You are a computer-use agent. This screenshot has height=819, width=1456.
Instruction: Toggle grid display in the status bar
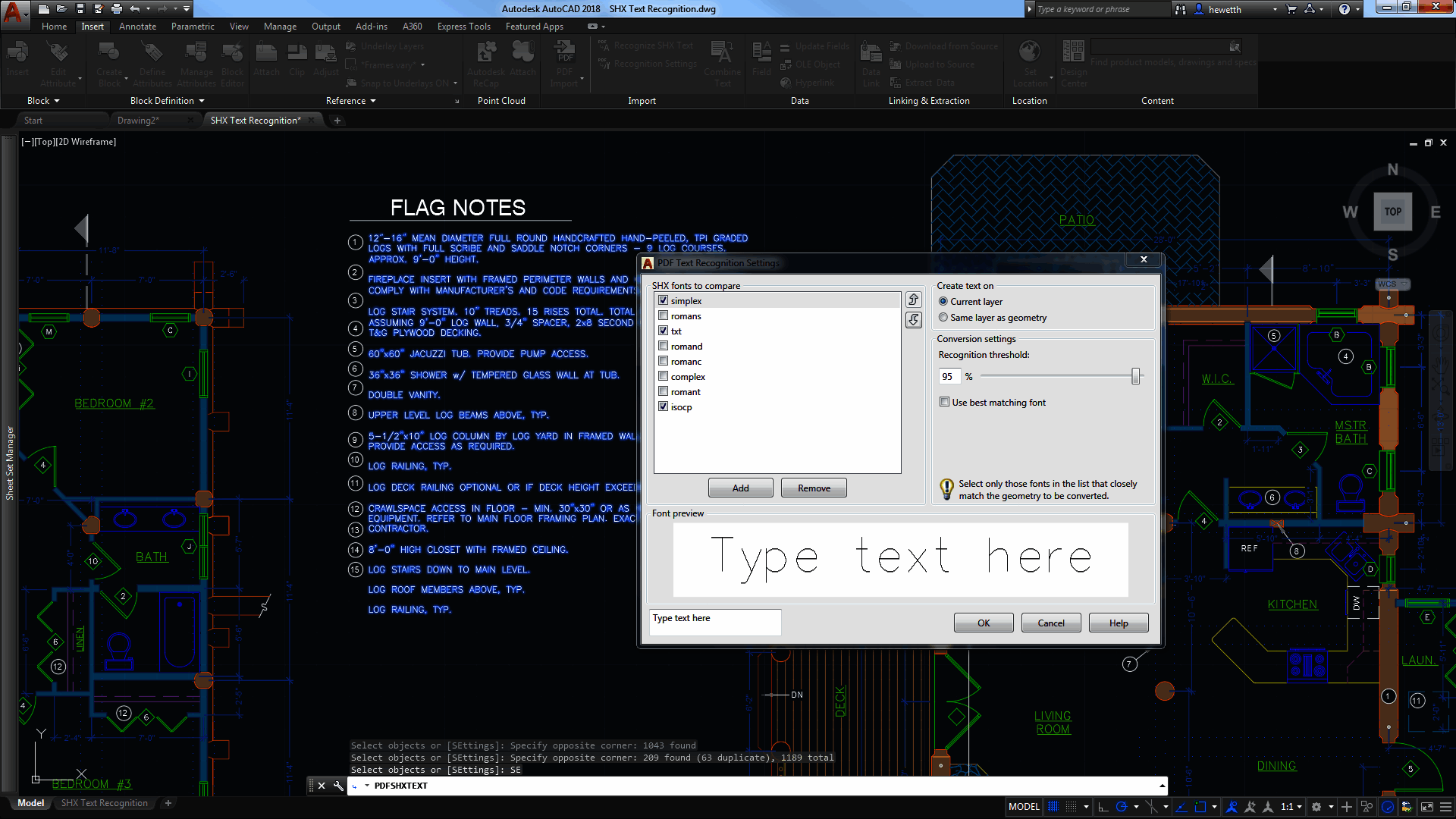1053,806
